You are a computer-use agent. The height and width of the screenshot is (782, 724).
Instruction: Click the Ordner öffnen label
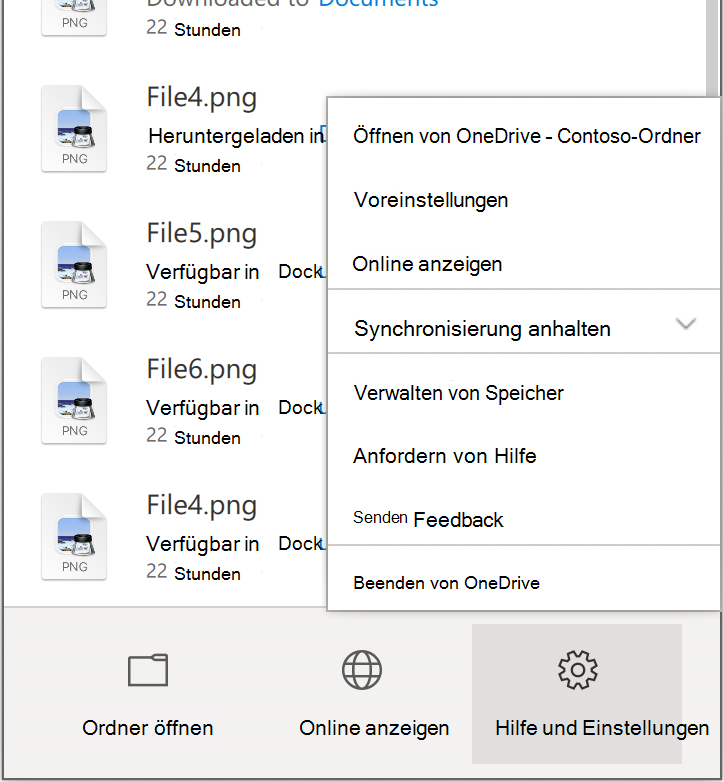tap(148, 728)
